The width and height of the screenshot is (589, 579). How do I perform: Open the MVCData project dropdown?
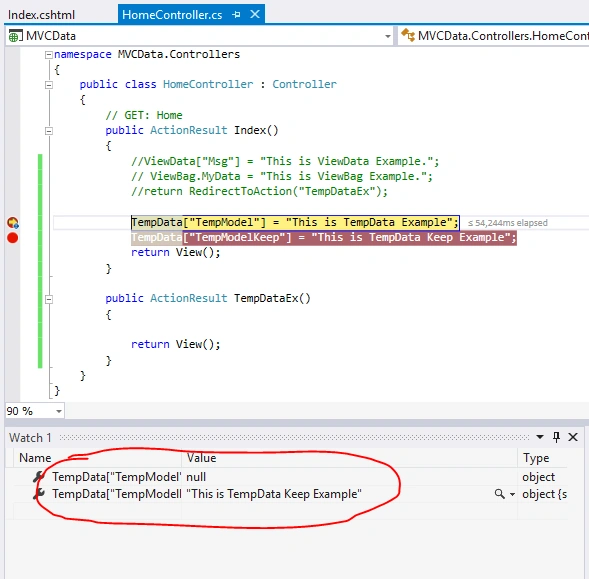point(388,36)
